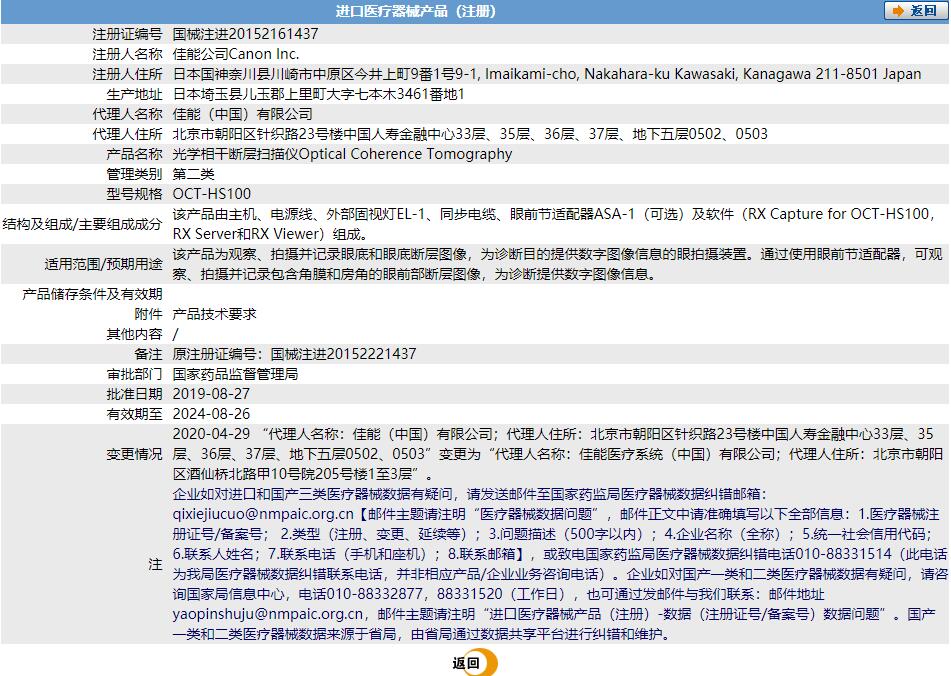
Task: Click the 批准日期 label
Action: point(134,394)
